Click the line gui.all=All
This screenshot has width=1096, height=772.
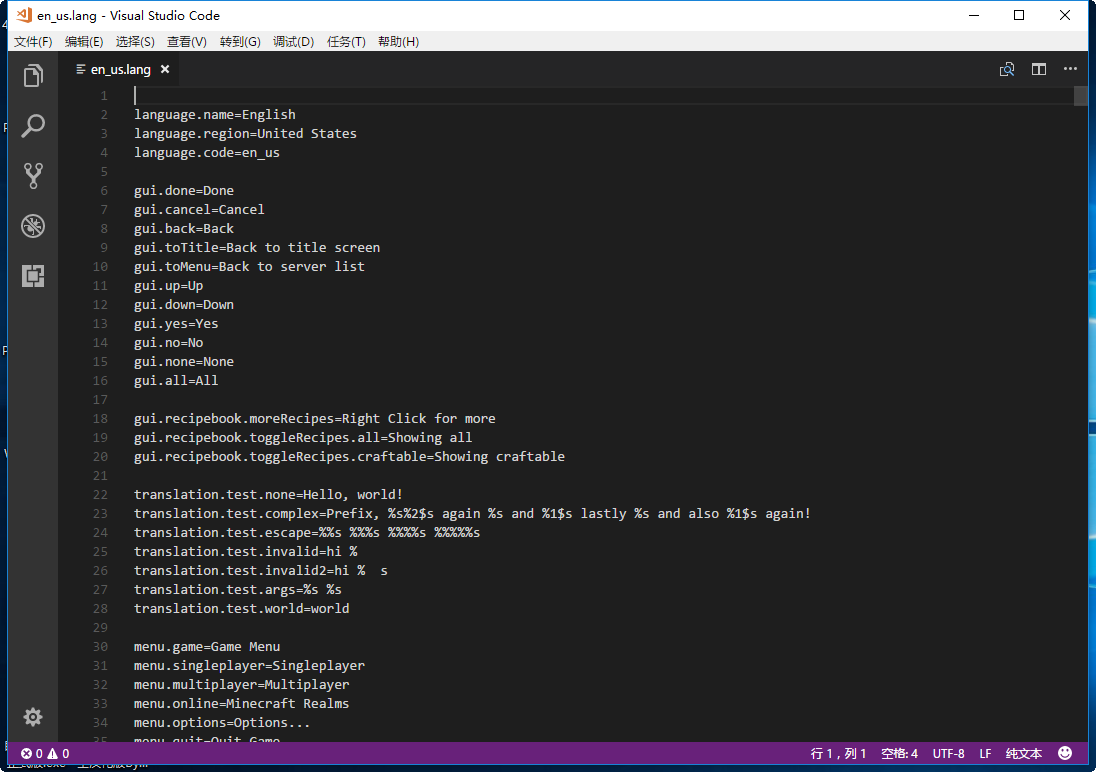176,380
